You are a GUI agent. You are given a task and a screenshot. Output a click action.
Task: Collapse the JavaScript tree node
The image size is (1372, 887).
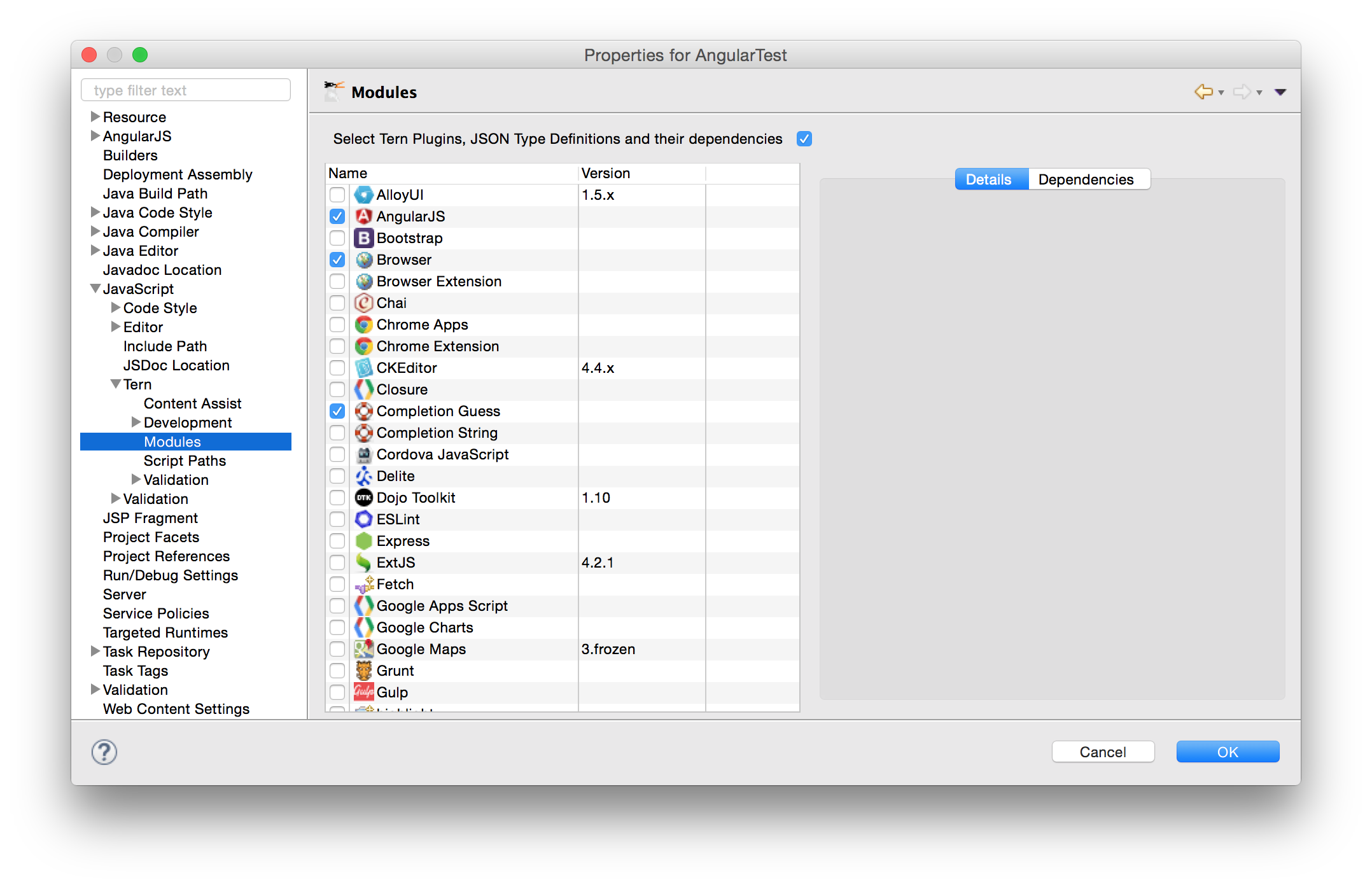point(95,289)
